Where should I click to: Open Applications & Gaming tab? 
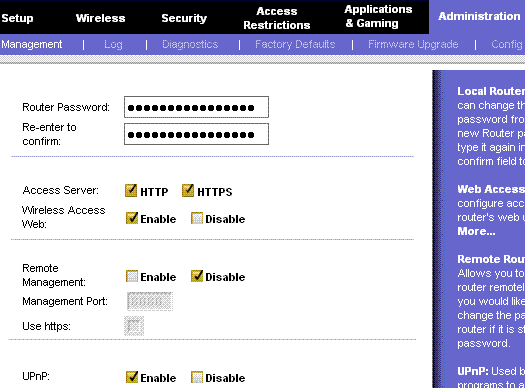pyautogui.click(x=378, y=16)
